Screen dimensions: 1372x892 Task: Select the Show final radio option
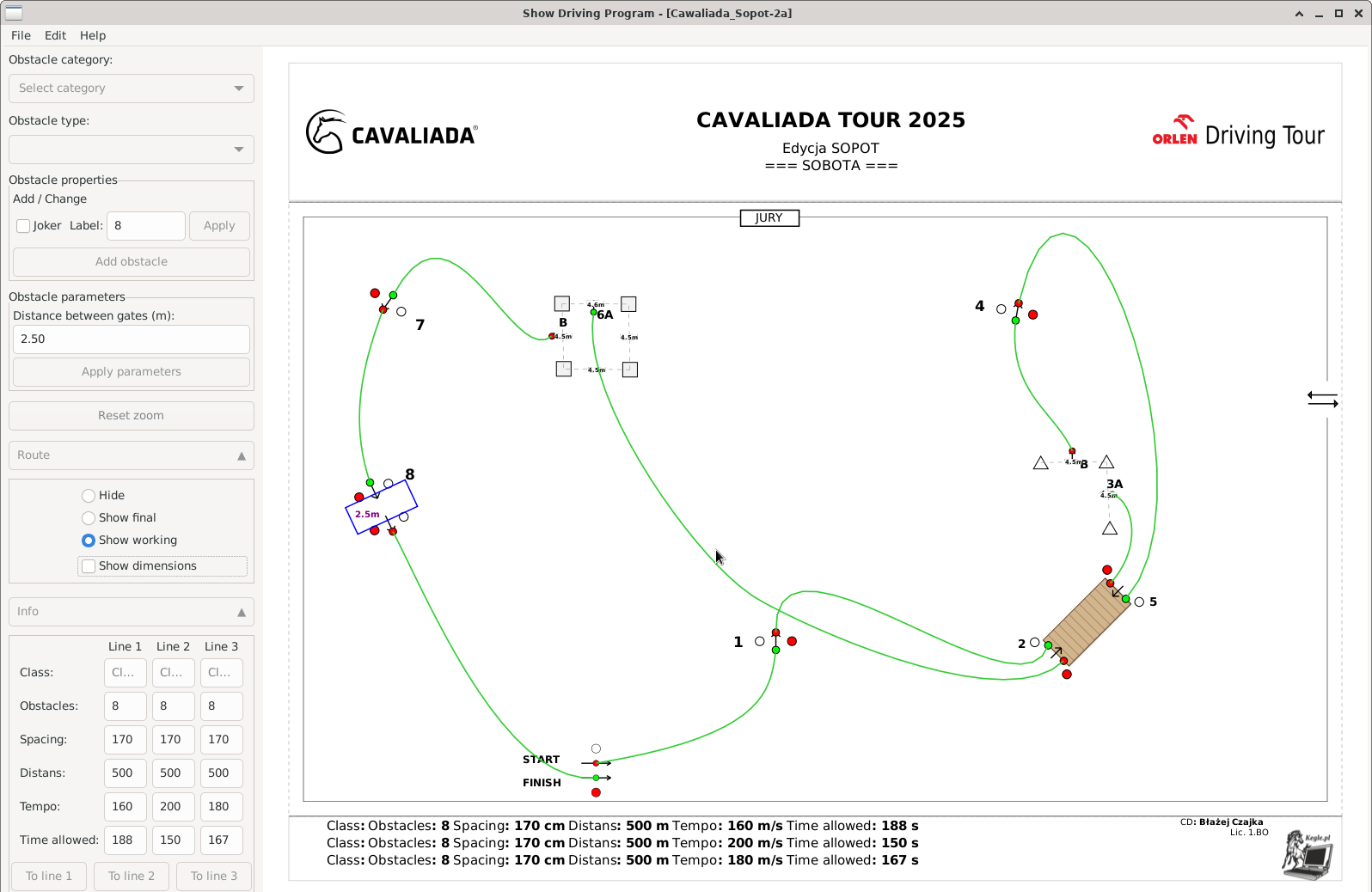click(x=89, y=518)
